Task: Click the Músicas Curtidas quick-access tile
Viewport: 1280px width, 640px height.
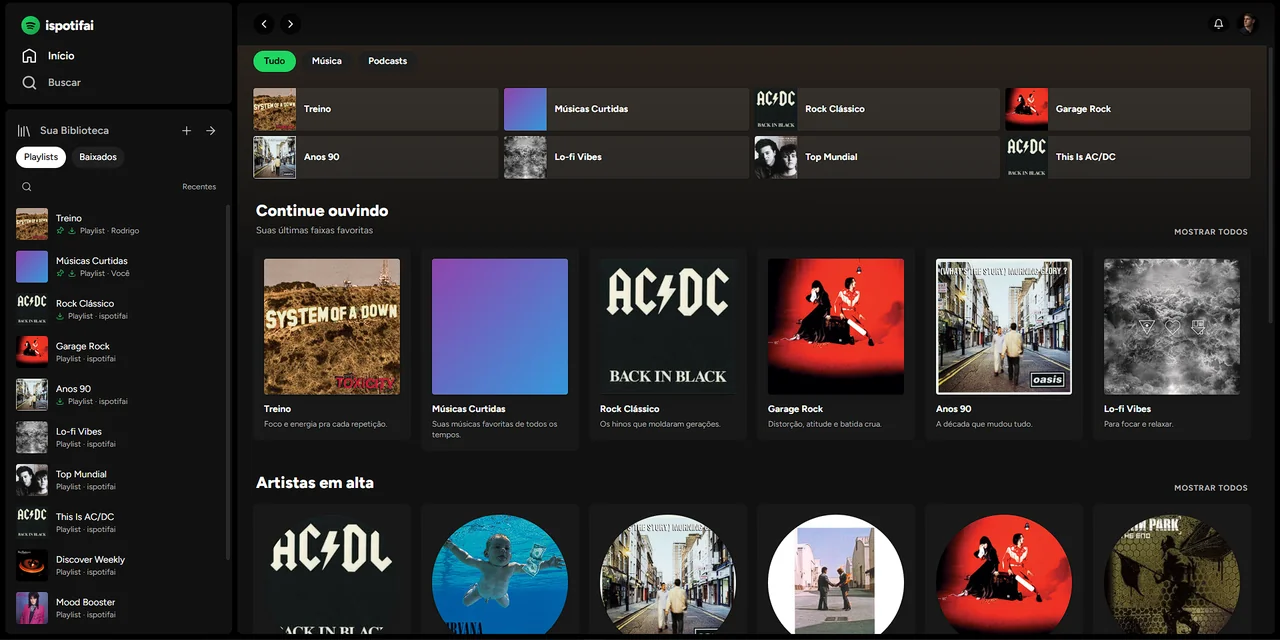Action: coord(626,109)
